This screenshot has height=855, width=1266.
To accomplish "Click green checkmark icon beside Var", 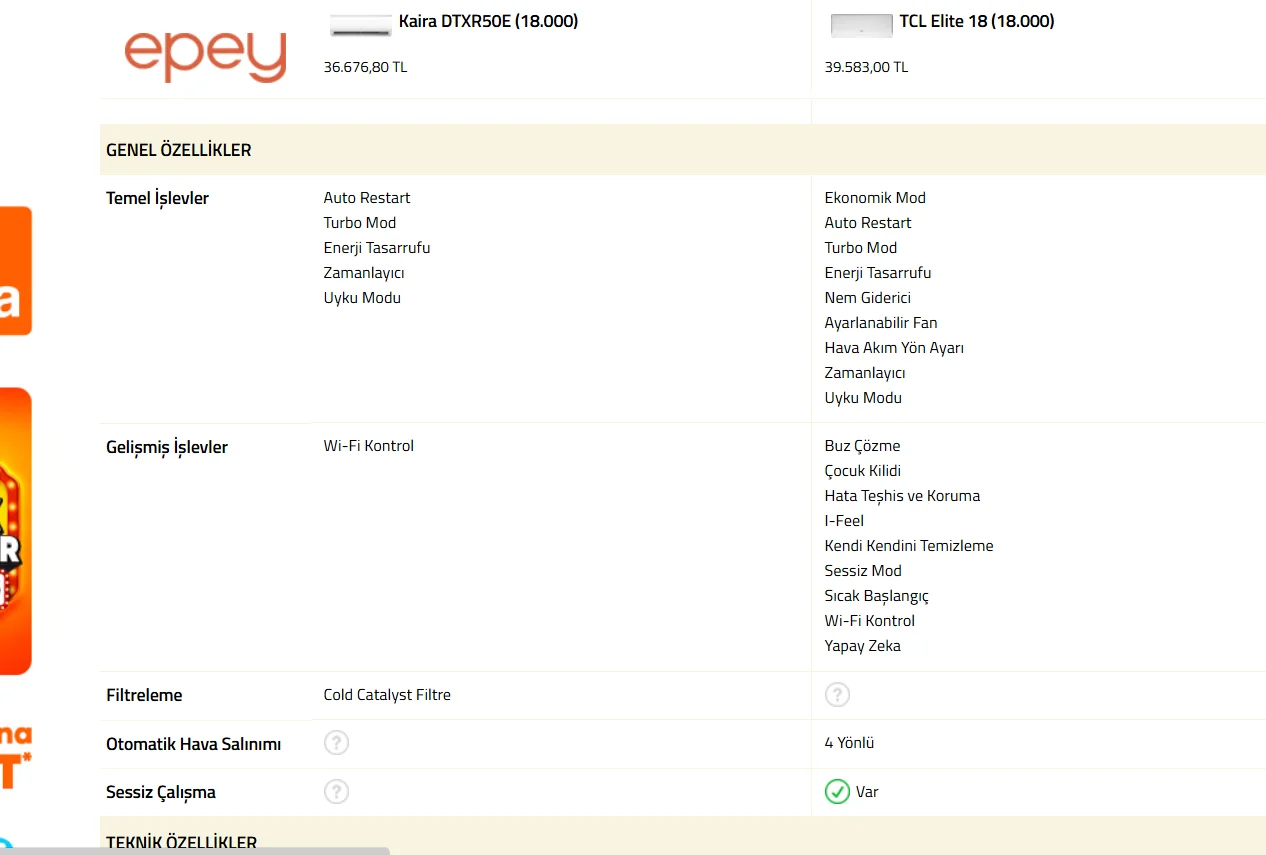I will click(837, 792).
